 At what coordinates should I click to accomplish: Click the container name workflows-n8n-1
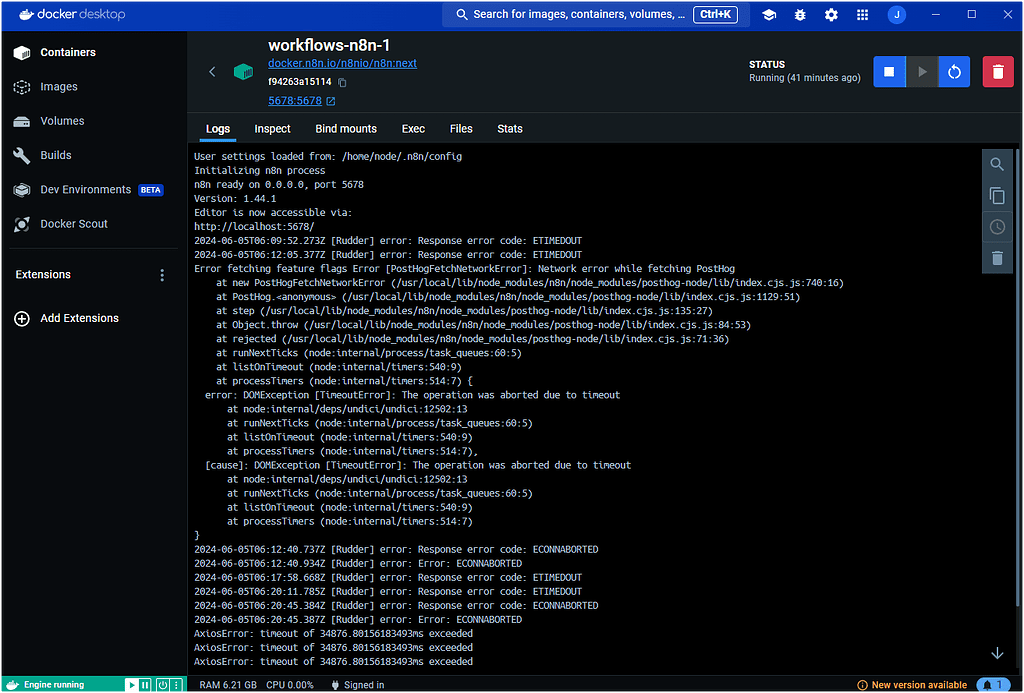coord(329,45)
